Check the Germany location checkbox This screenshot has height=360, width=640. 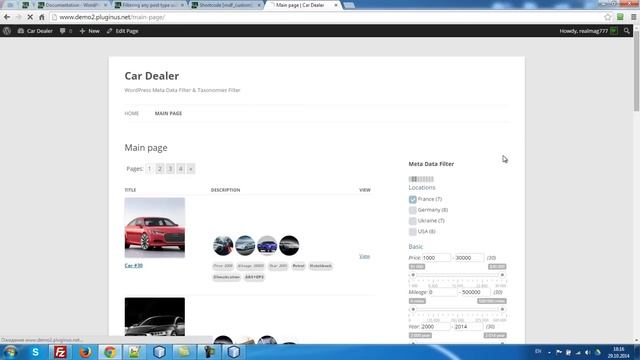[413, 210]
